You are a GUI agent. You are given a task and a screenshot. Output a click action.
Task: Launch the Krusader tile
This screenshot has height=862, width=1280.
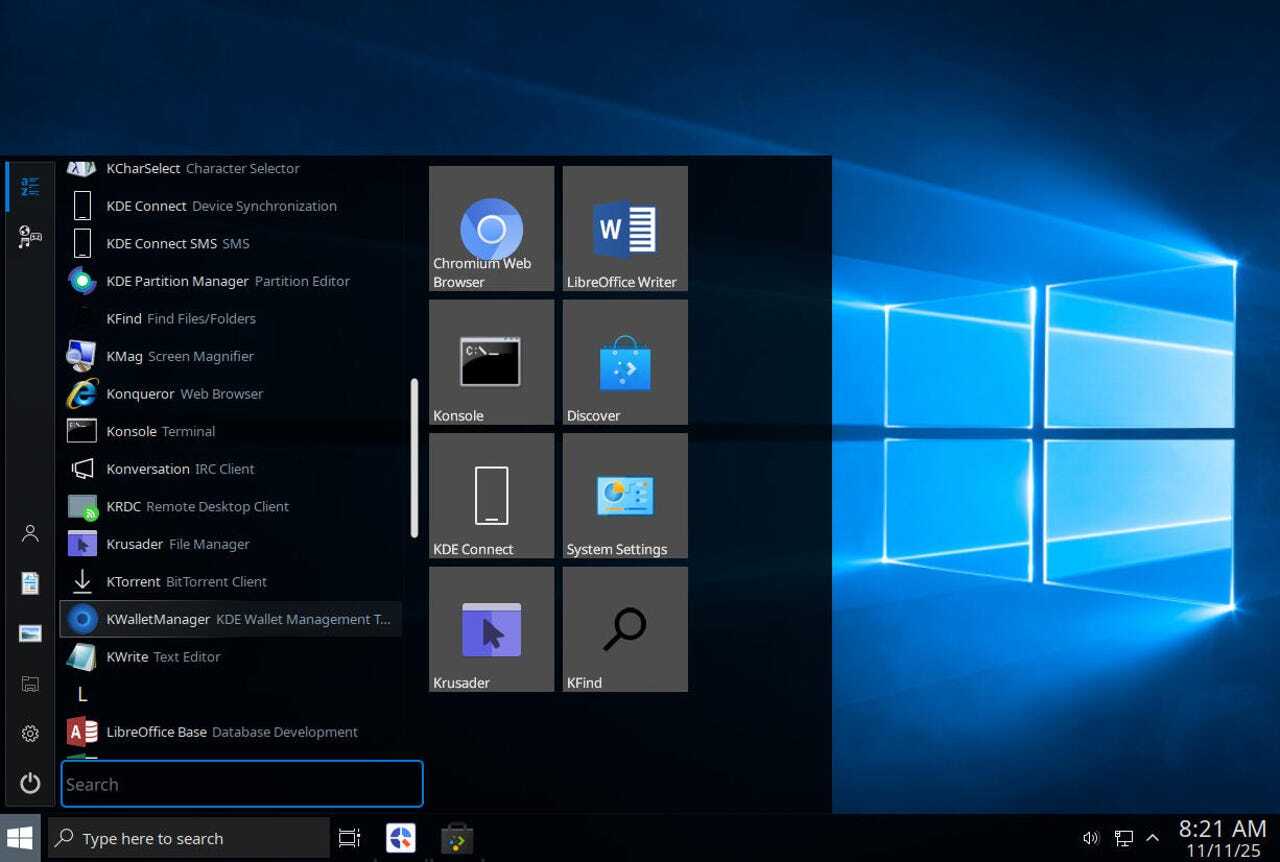(491, 629)
